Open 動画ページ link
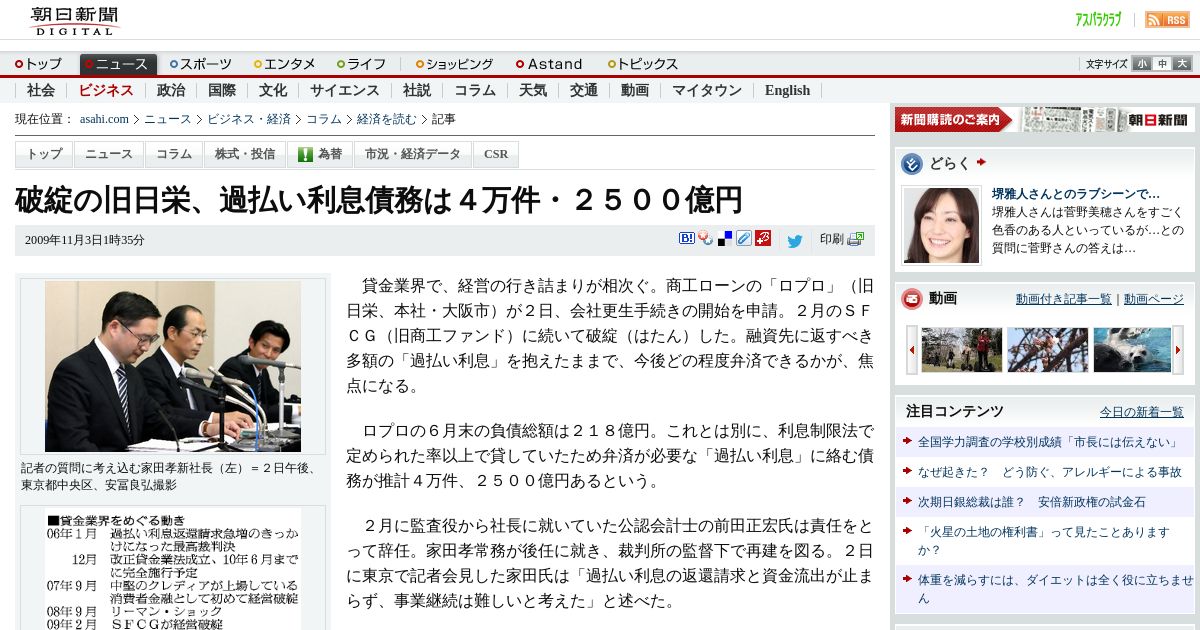The width and height of the screenshot is (1200, 630). pyautogui.click(x=1154, y=299)
